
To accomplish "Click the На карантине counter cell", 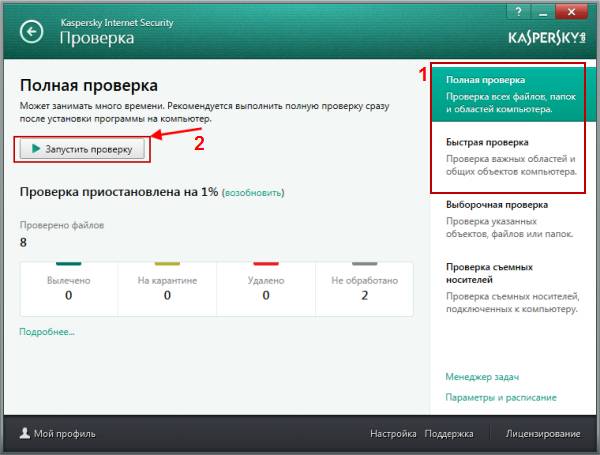I will coord(167,289).
